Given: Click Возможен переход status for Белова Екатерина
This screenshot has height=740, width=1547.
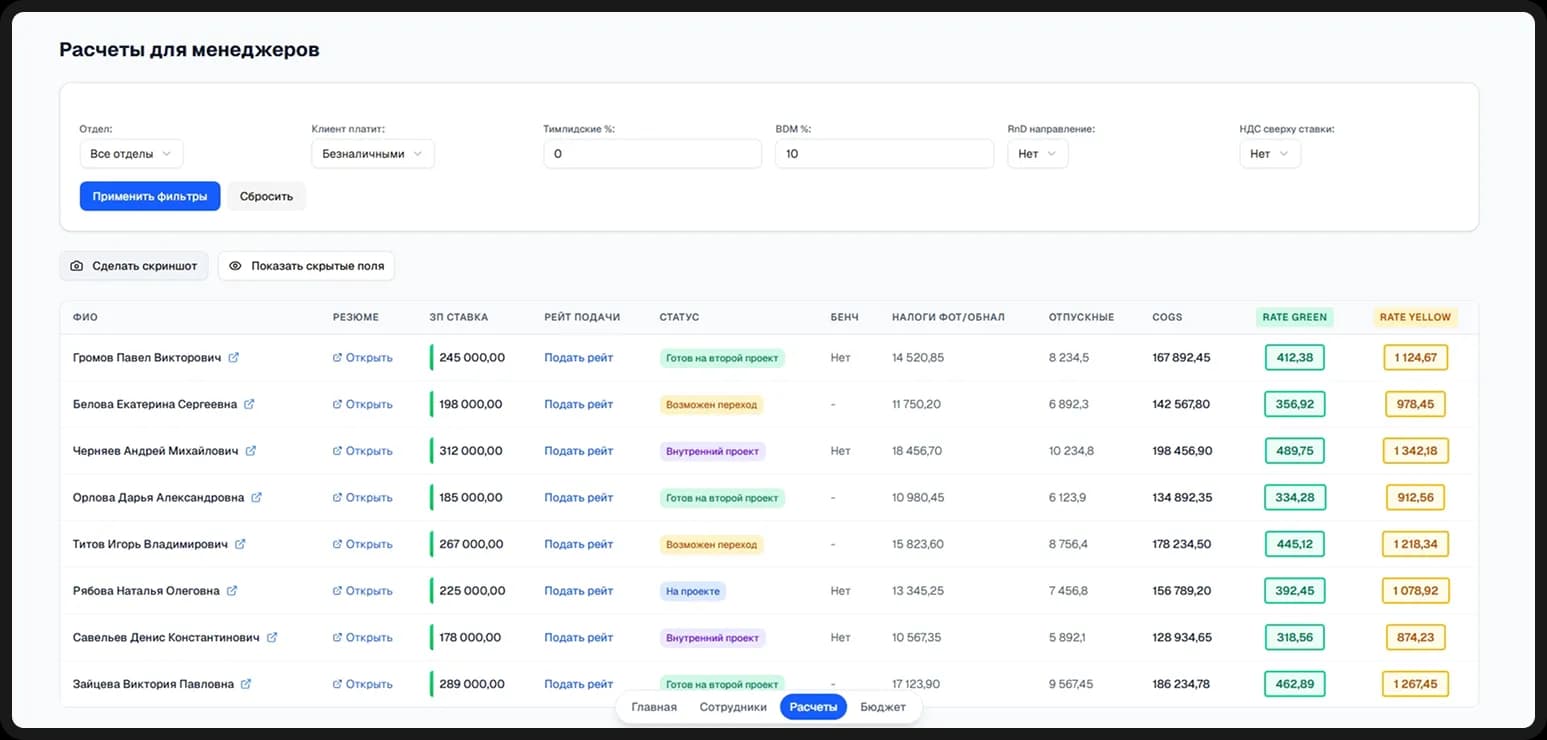Looking at the screenshot, I should pos(711,404).
